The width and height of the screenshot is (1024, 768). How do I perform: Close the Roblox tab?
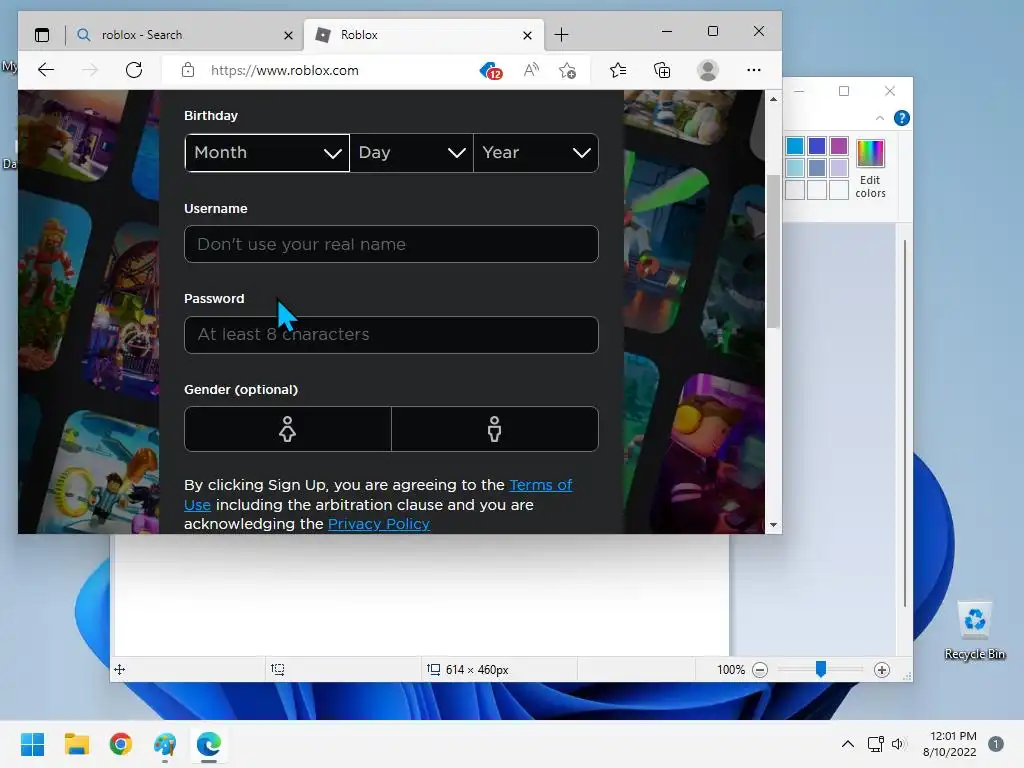tap(527, 35)
